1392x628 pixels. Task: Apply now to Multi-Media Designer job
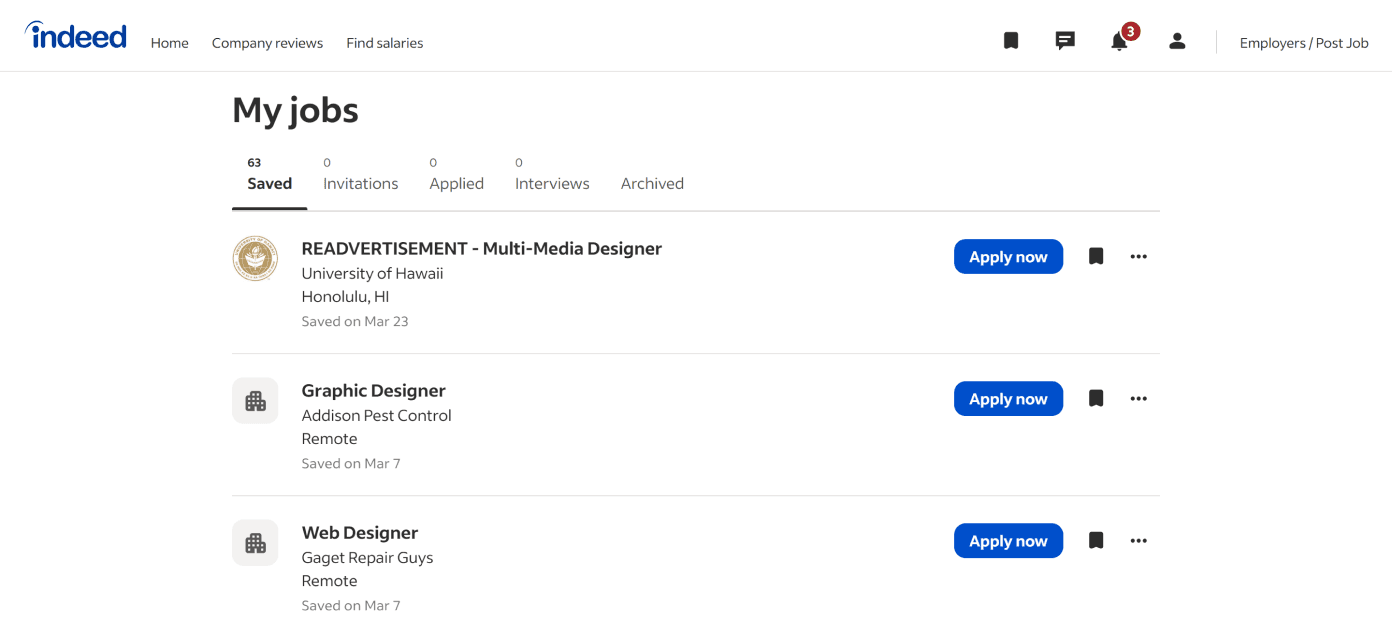click(x=1008, y=256)
